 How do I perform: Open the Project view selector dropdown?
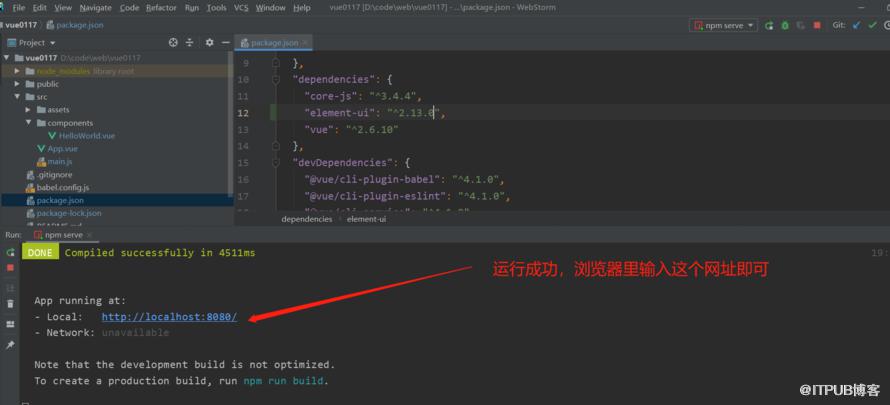click(x=32, y=43)
